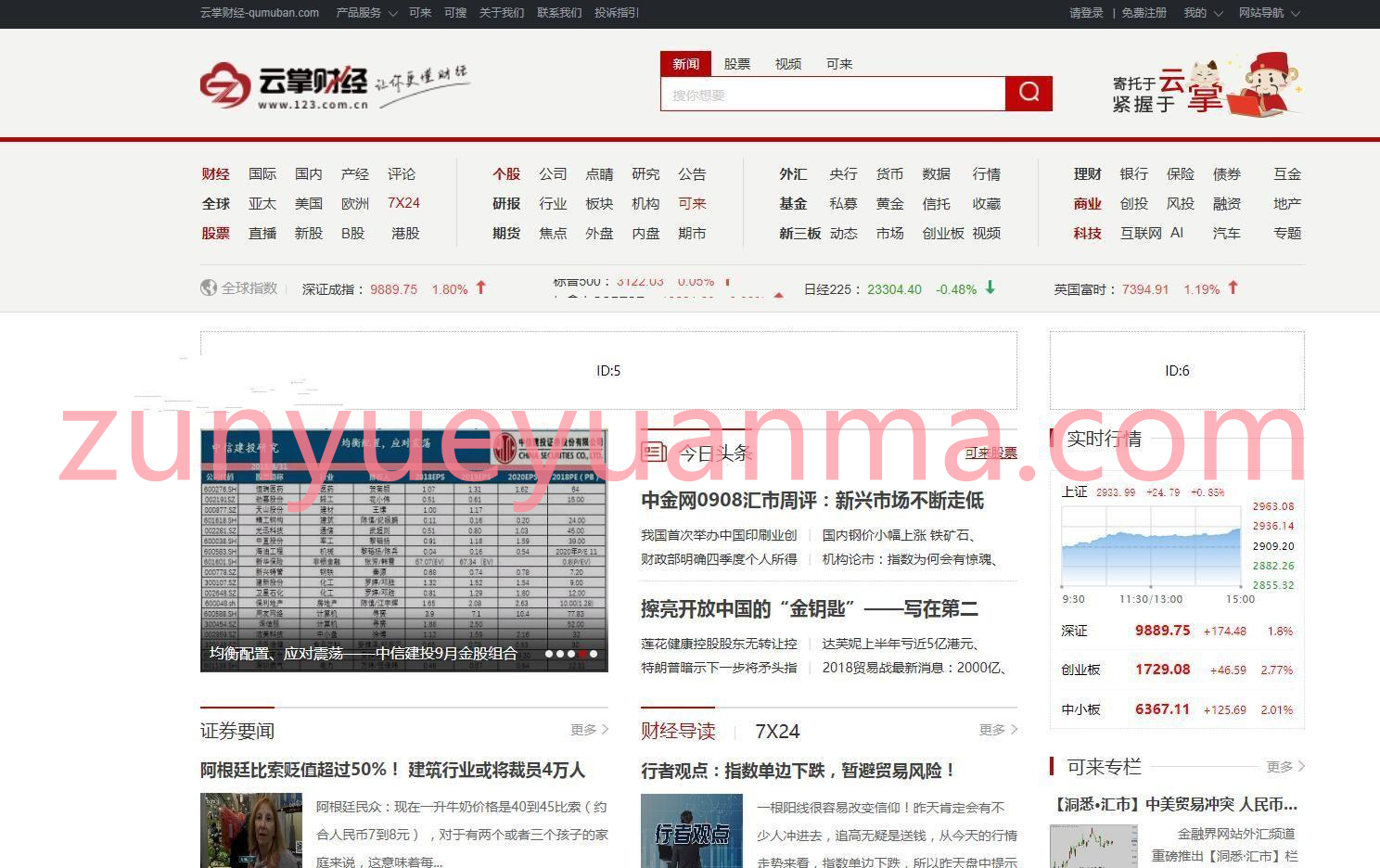Image resolution: width=1380 pixels, height=868 pixels.
Task: Open the 外汇 navigation link
Action: pyautogui.click(x=793, y=174)
